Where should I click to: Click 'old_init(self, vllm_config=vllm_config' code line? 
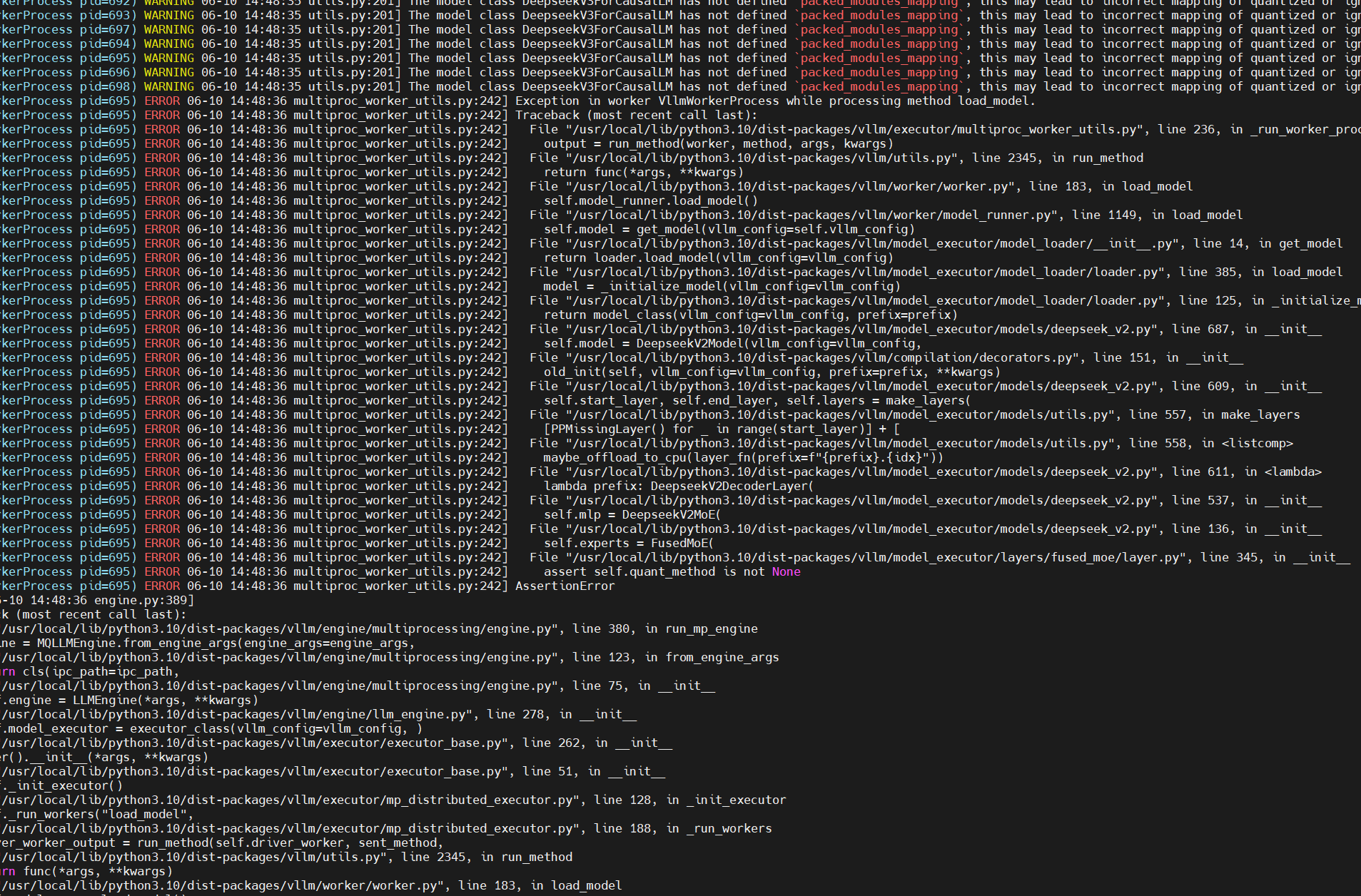[x=771, y=372]
